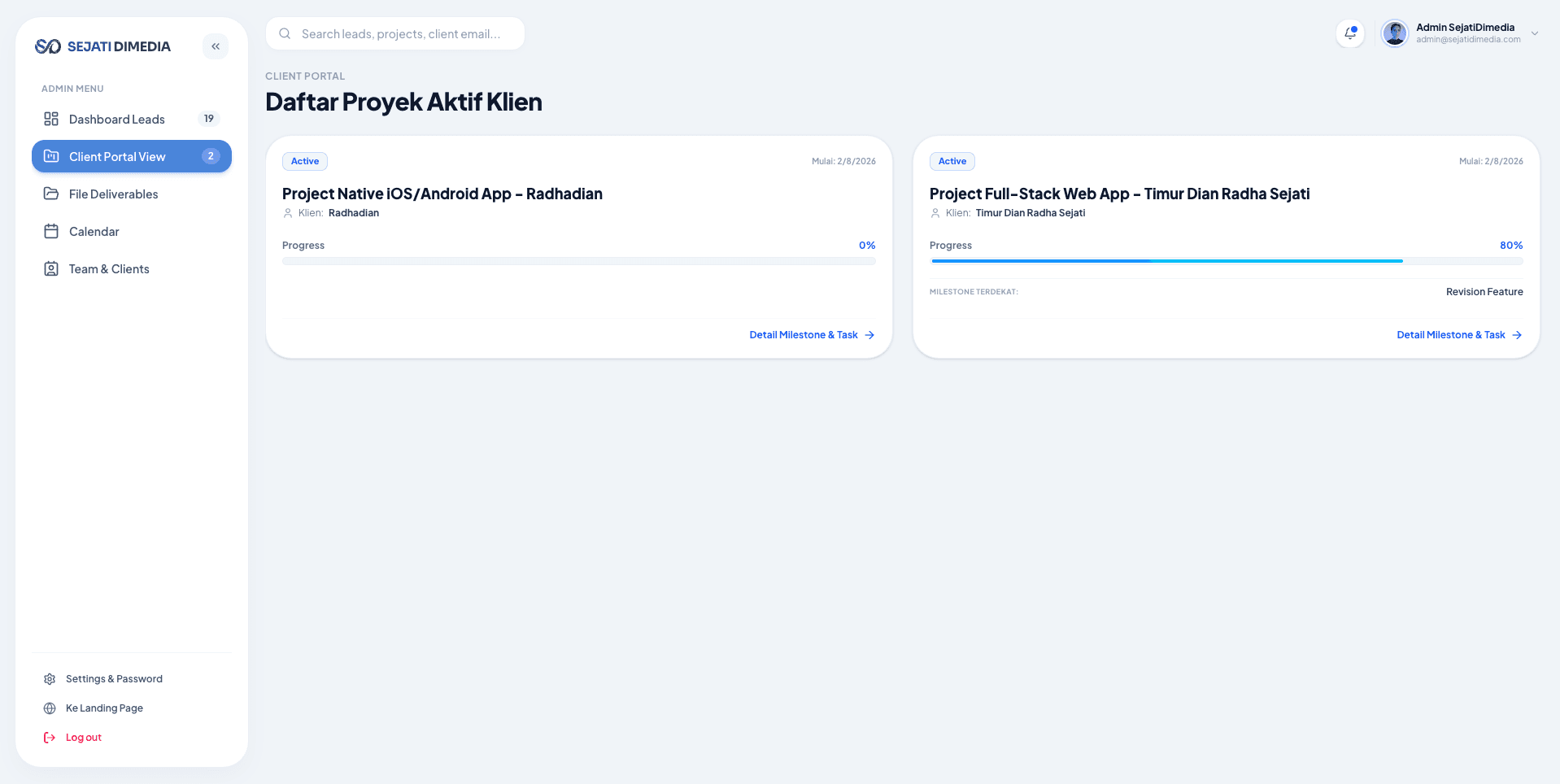Click arrow icon on Radhadian Detail Milestone link
This screenshot has height=784, width=1560.
[x=869, y=335]
